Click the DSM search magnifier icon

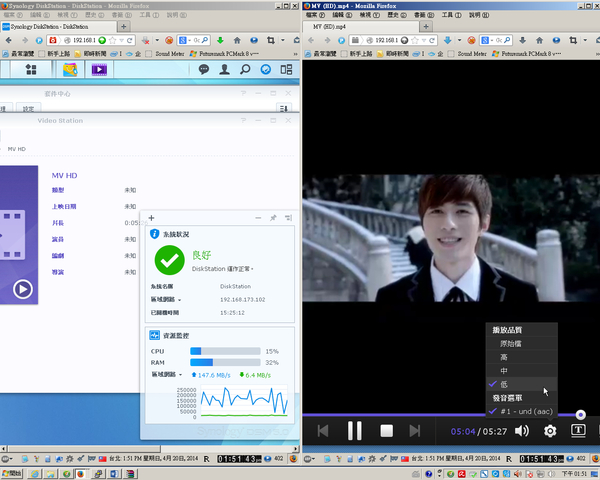click(x=245, y=70)
